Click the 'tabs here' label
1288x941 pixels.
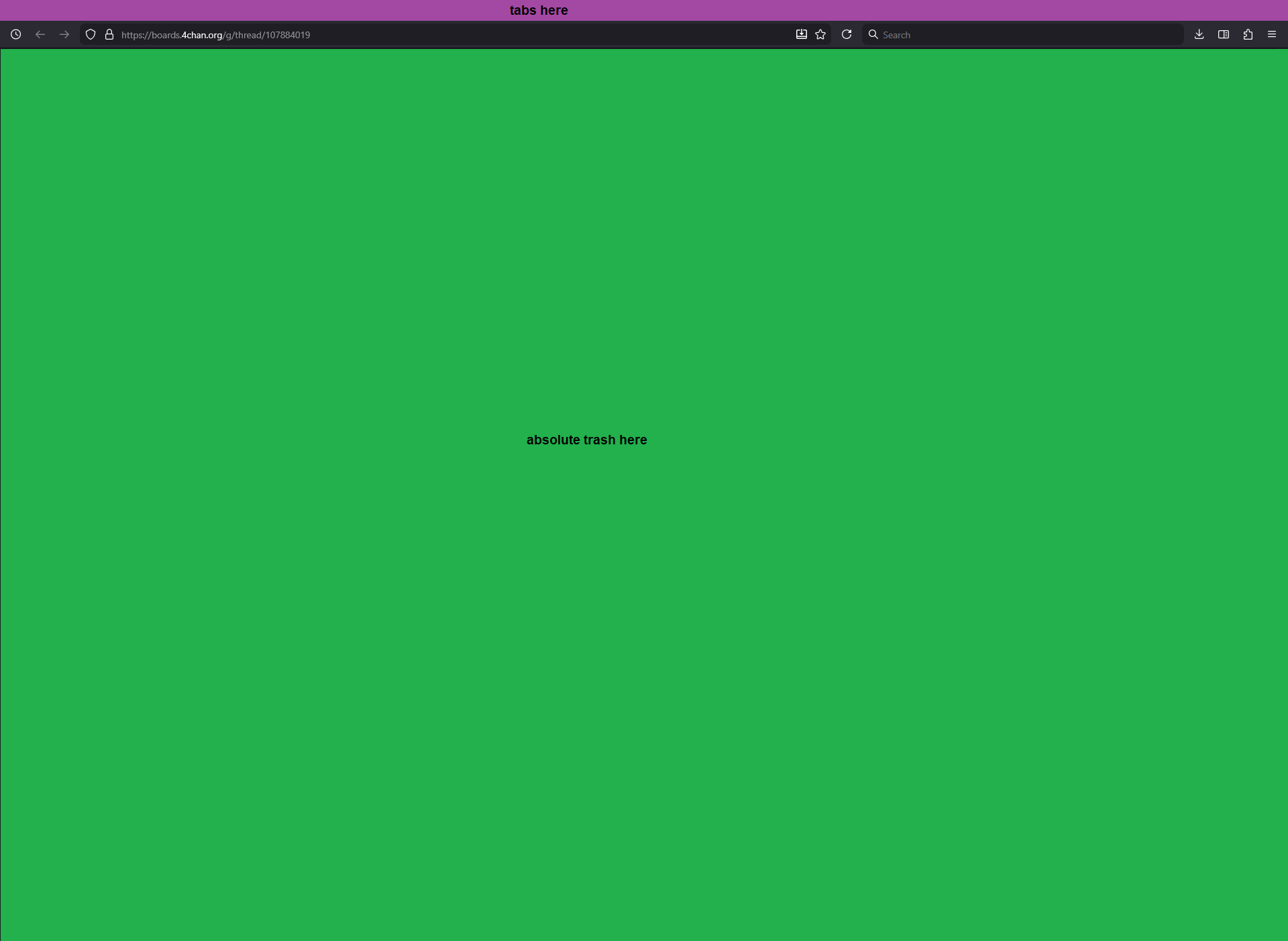[539, 10]
